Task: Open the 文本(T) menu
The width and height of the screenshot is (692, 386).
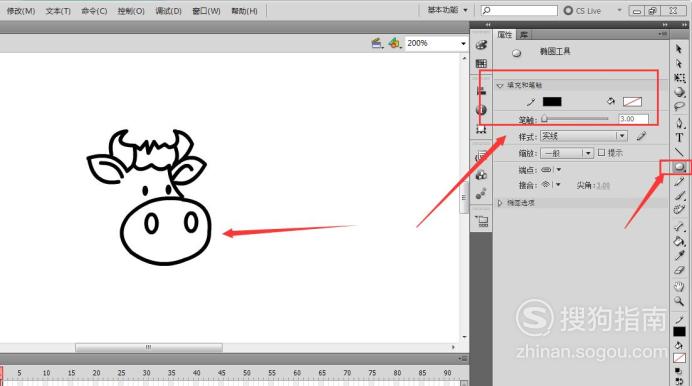Action: pos(58,11)
